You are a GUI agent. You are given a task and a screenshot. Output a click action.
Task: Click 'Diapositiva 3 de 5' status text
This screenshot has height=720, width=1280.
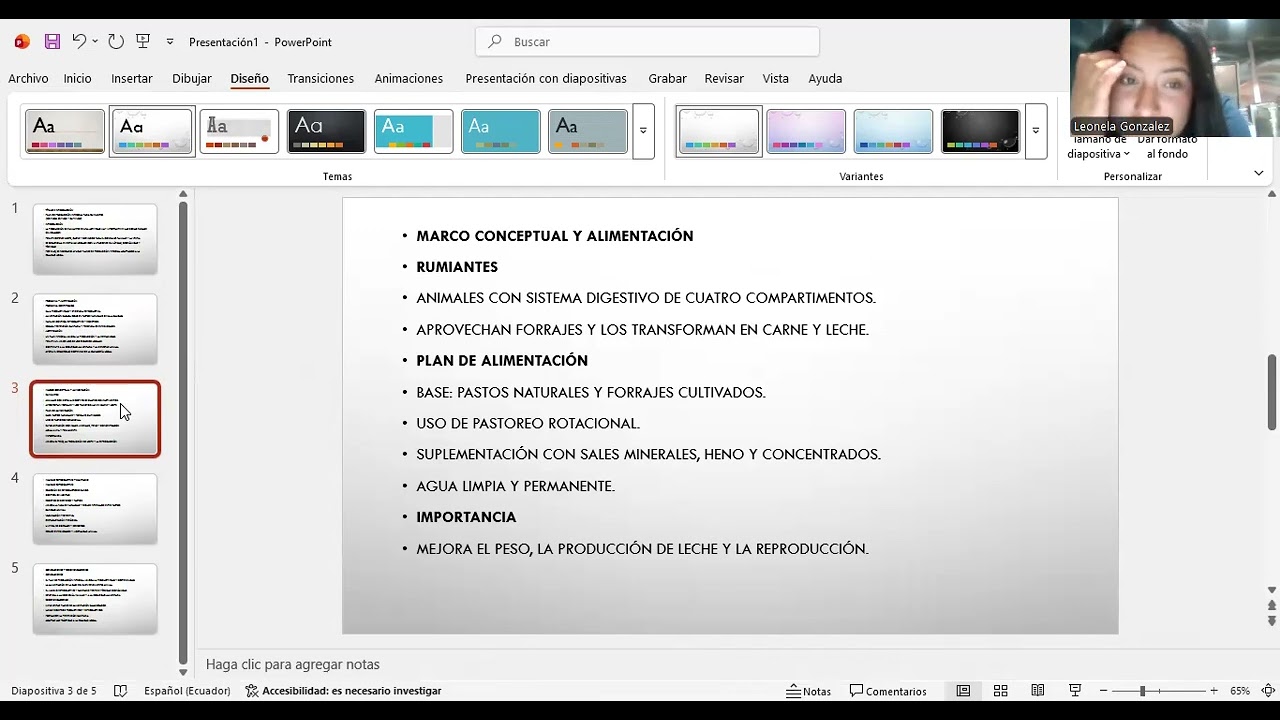[54, 691]
